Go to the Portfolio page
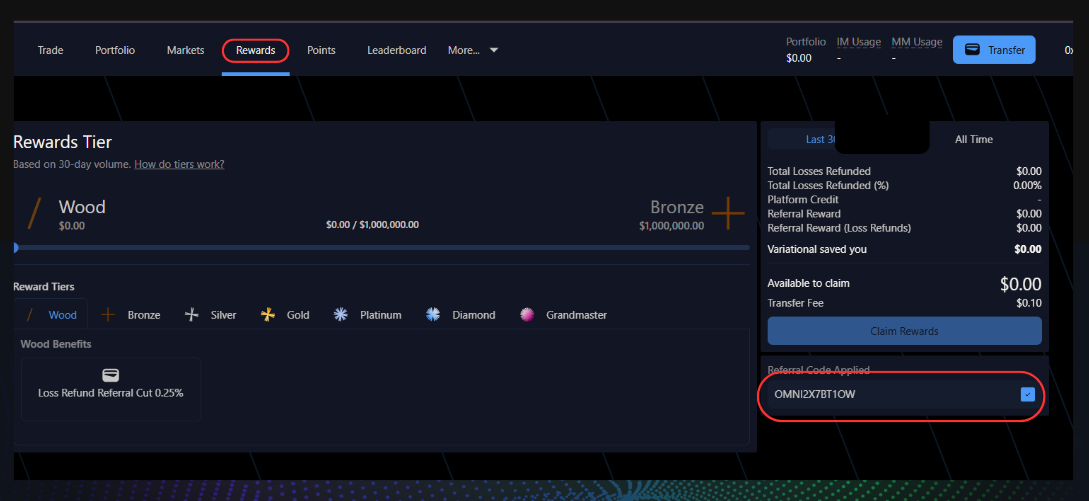This screenshot has width=1089, height=501. tap(115, 50)
